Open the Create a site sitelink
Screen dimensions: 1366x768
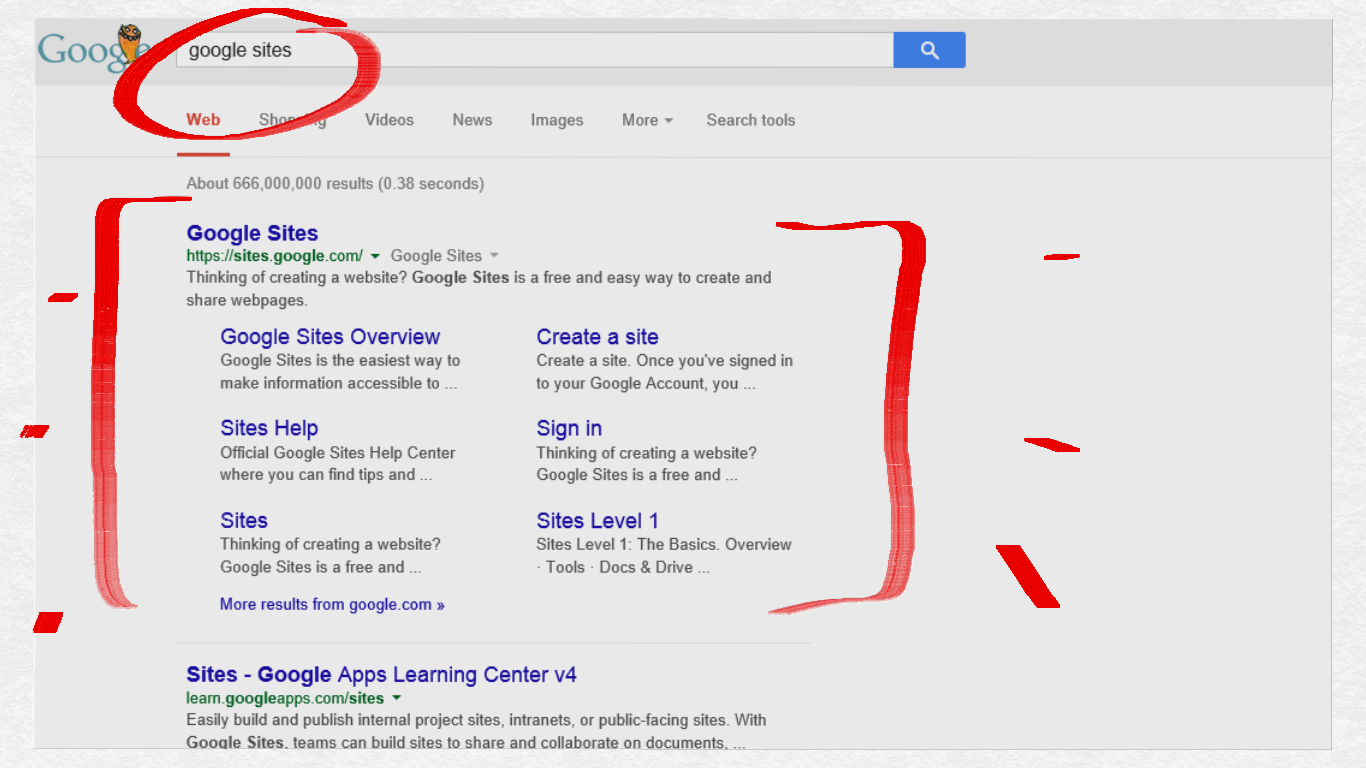pyautogui.click(x=597, y=337)
